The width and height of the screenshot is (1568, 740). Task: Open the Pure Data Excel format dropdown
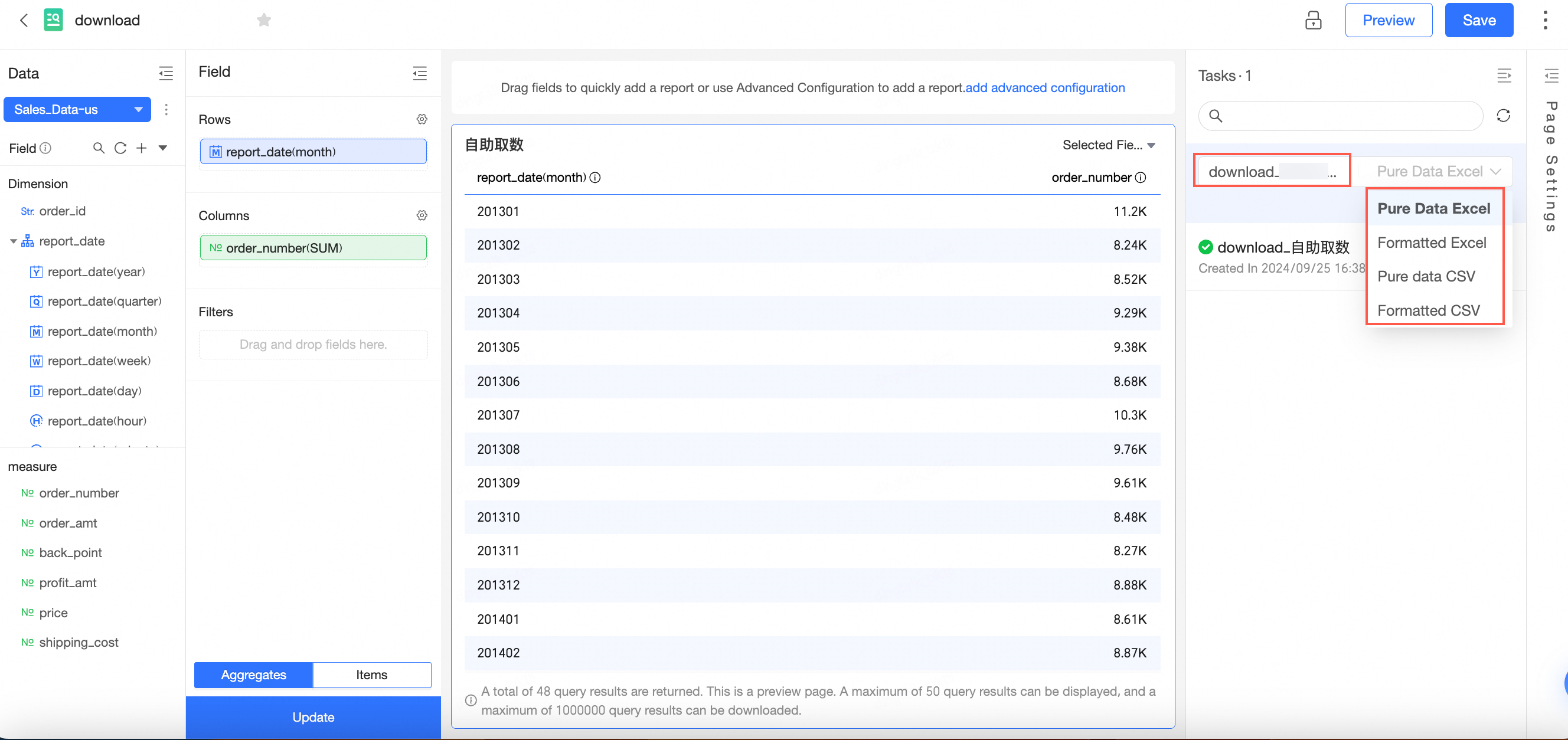point(1439,172)
